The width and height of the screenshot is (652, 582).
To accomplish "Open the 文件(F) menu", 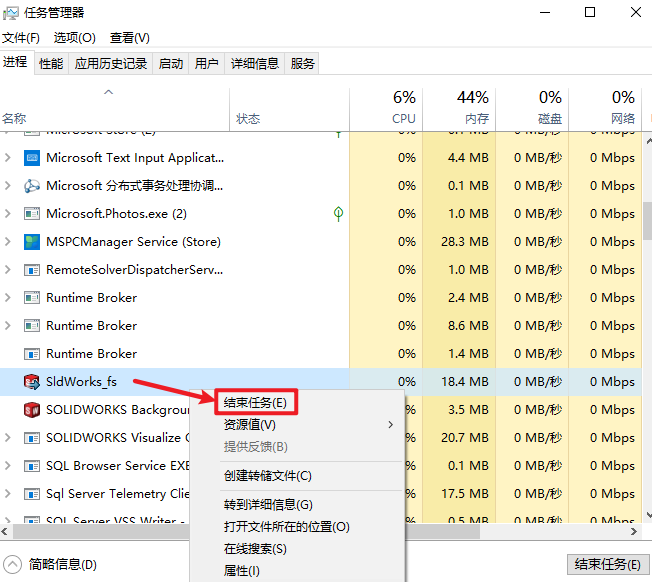I will click(21, 37).
